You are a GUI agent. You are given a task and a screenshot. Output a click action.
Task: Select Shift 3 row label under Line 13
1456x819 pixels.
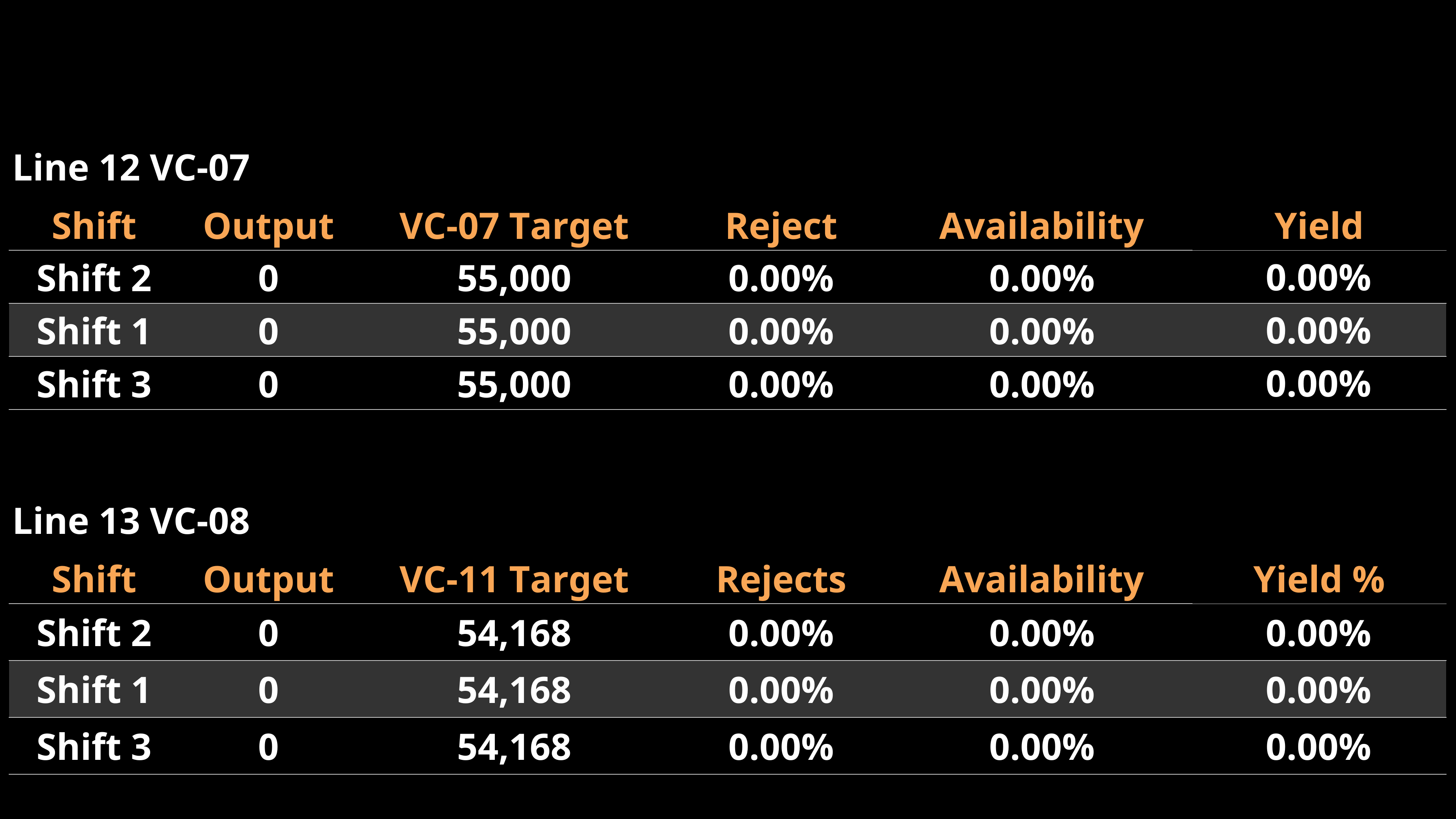[94, 747]
